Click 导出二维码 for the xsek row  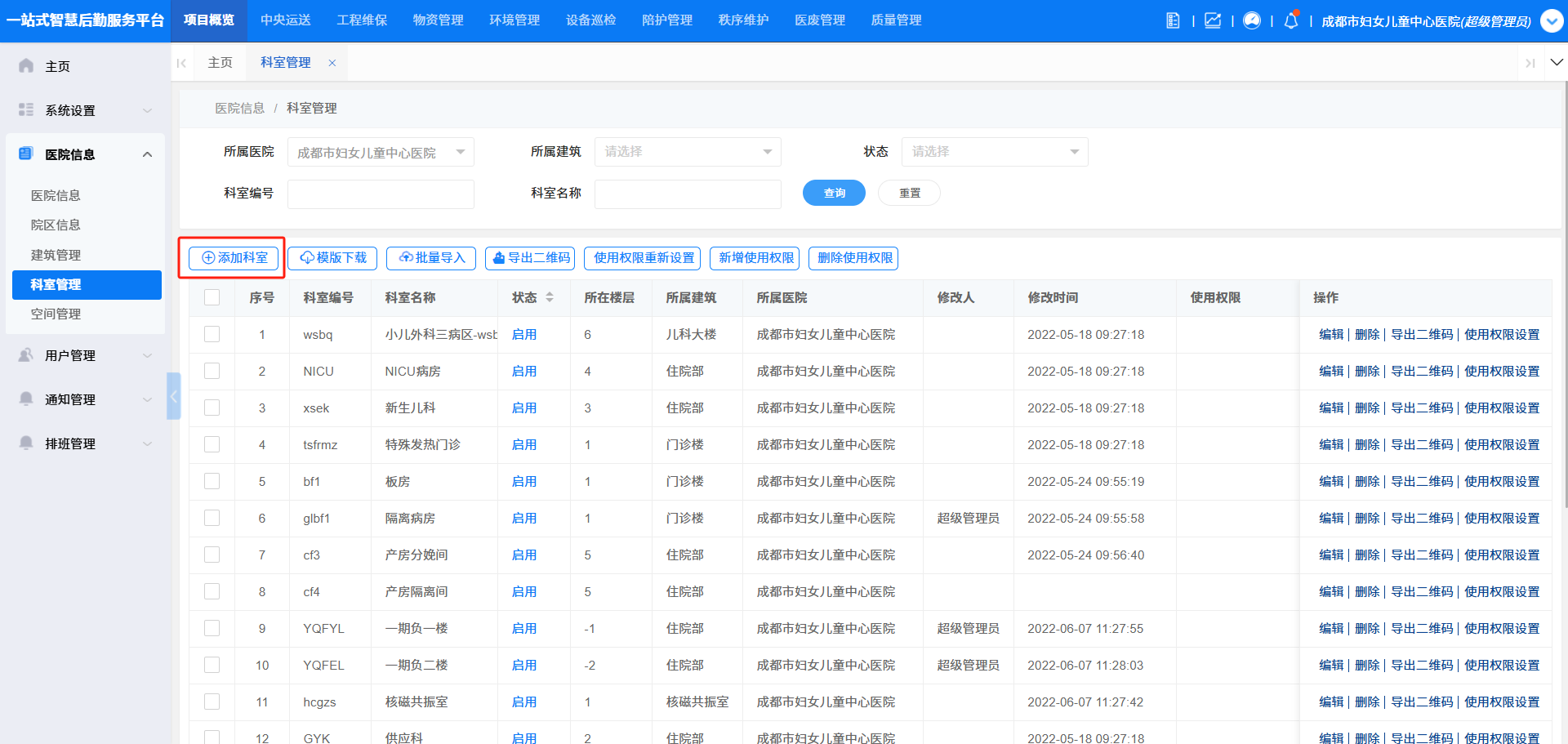coord(1422,408)
